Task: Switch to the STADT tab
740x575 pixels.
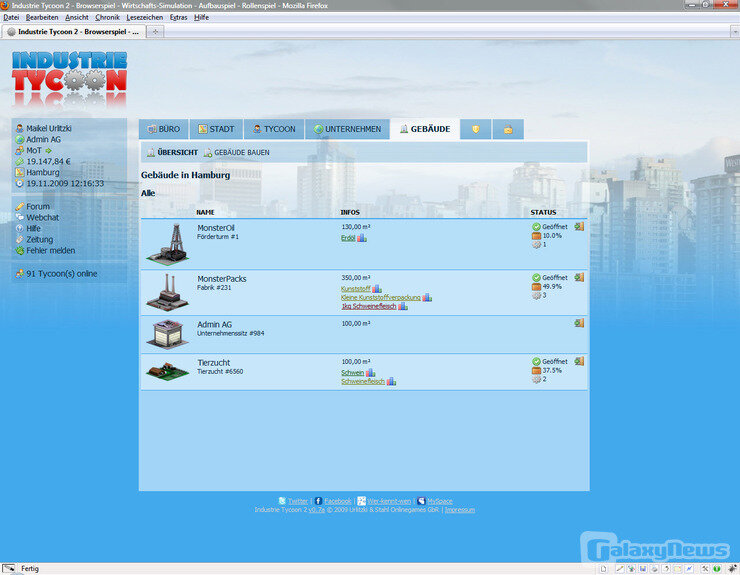Action: [x=216, y=129]
